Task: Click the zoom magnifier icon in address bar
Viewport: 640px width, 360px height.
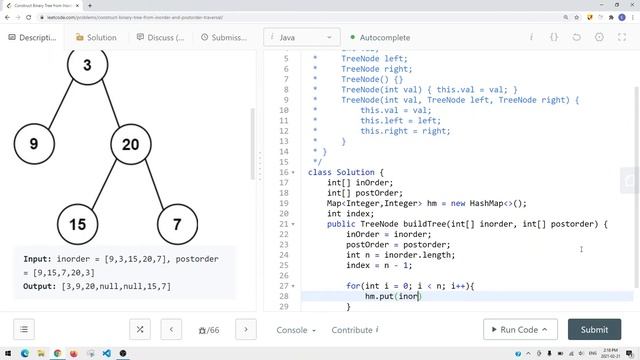Action: click(566, 17)
